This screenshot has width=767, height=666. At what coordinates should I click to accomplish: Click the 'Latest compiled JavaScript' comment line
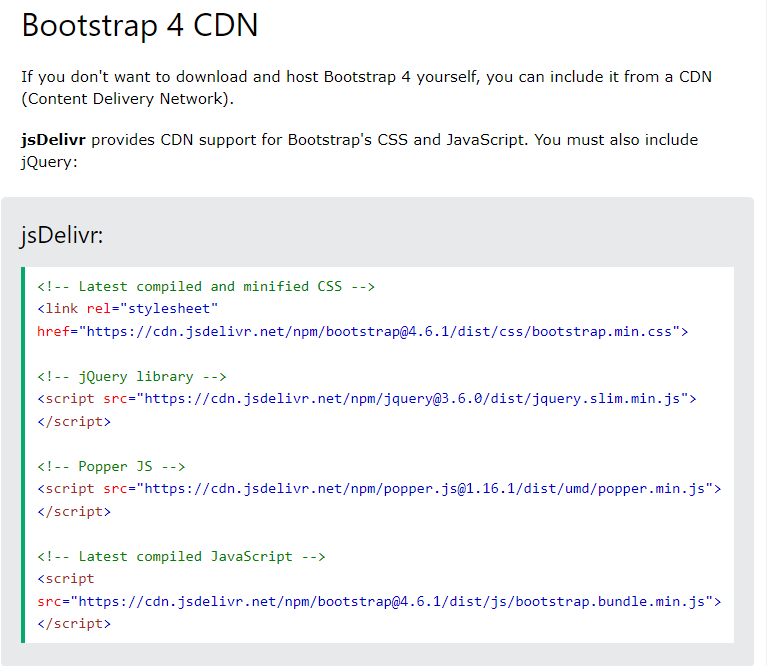181,556
